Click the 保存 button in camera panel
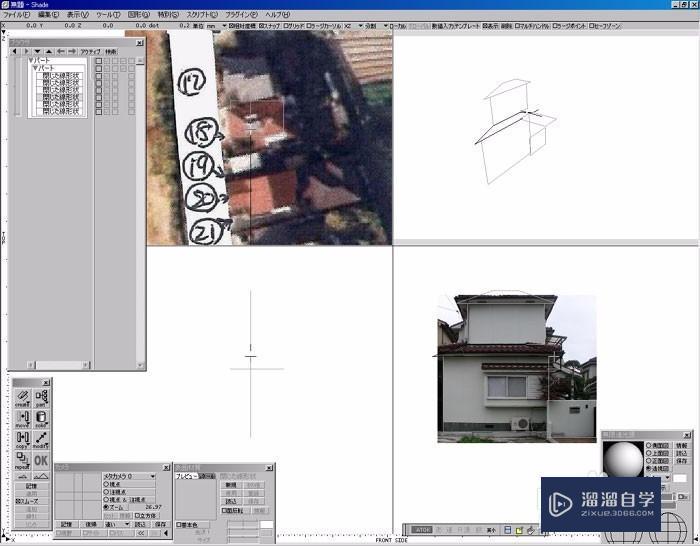The image size is (700, 546). coord(160,524)
